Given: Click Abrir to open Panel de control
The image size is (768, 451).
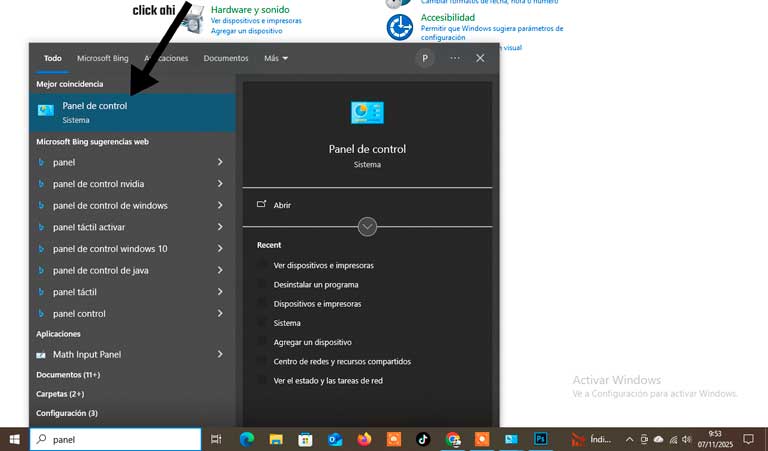Looking at the screenshot, I should pos(282,205).
